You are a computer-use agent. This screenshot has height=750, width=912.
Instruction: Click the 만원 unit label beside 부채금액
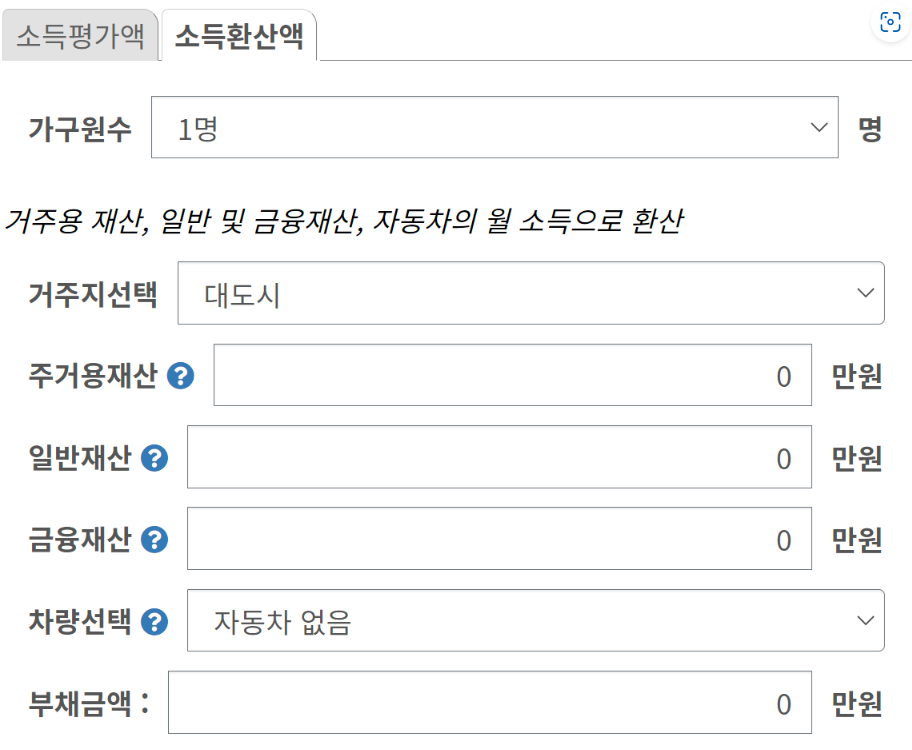click(855, 702)
